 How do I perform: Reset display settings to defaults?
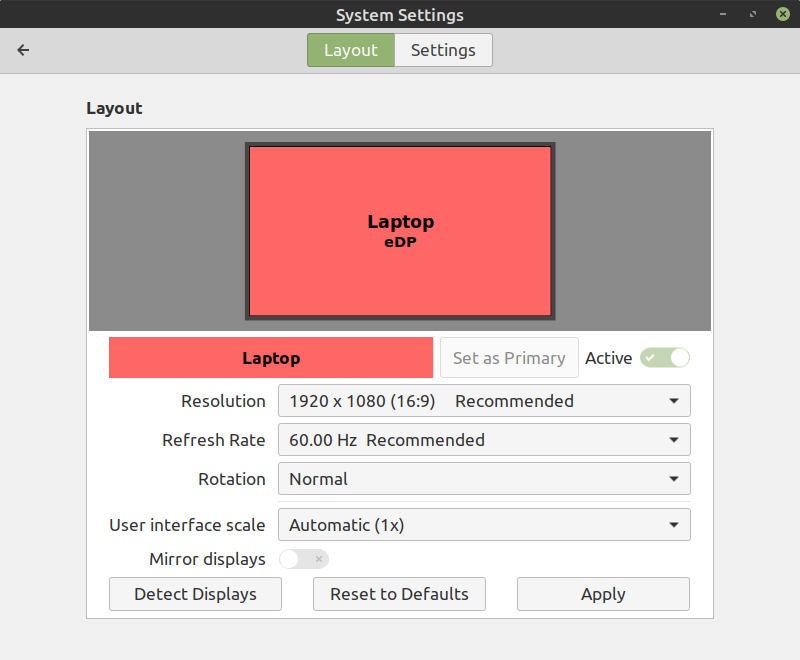pyautogui.click(x=399, y=594)
